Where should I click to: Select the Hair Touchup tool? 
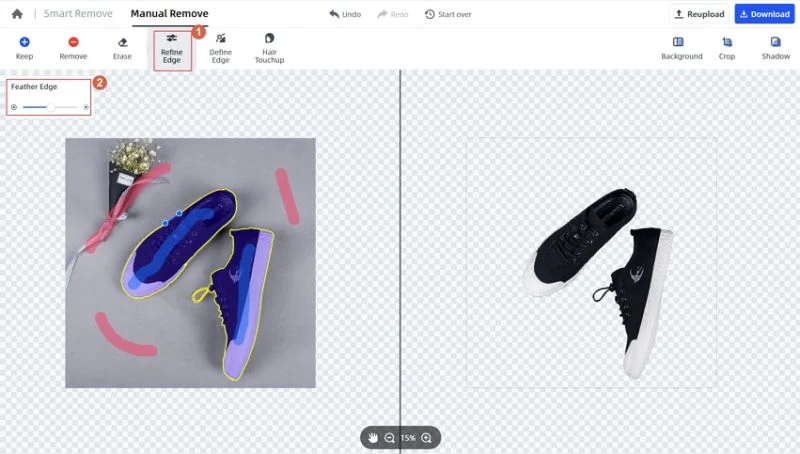[269, 49]
